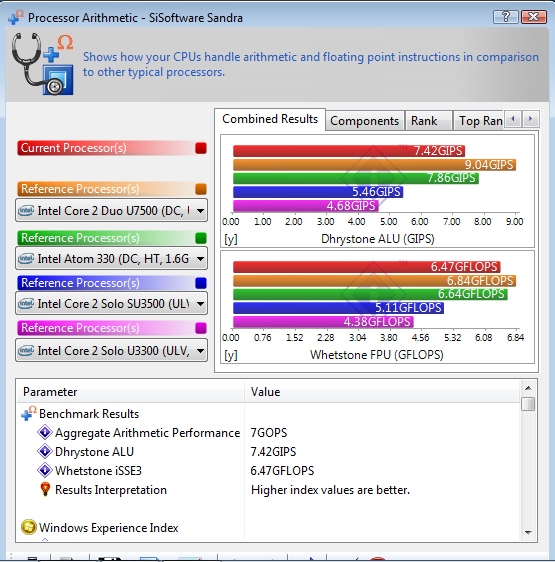Open the Rank tab
The image size is (555, 562).
(x=428, y=121)
